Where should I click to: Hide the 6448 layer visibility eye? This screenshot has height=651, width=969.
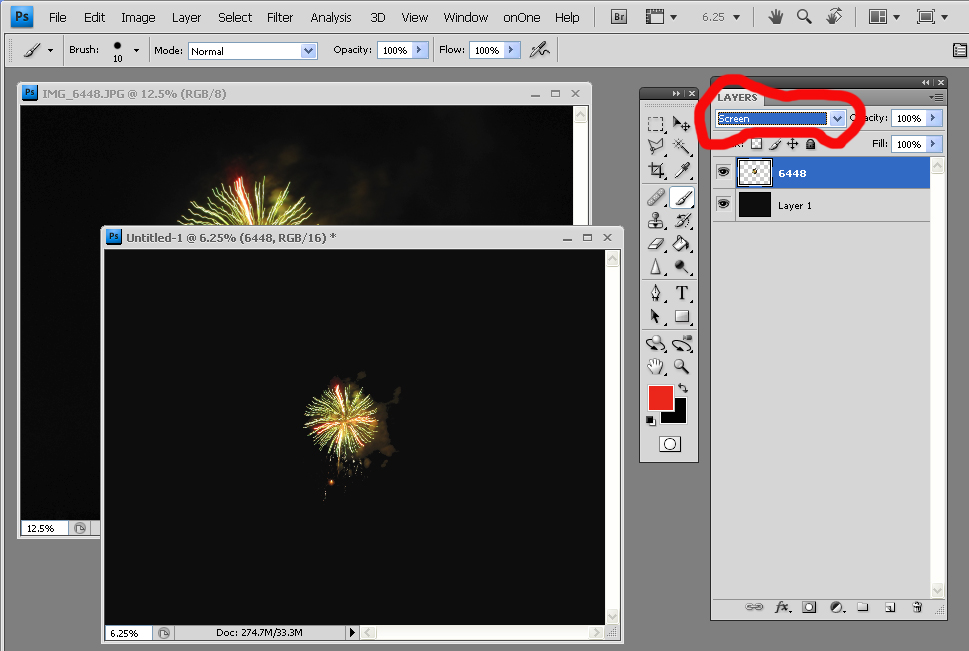pos(723,173)
